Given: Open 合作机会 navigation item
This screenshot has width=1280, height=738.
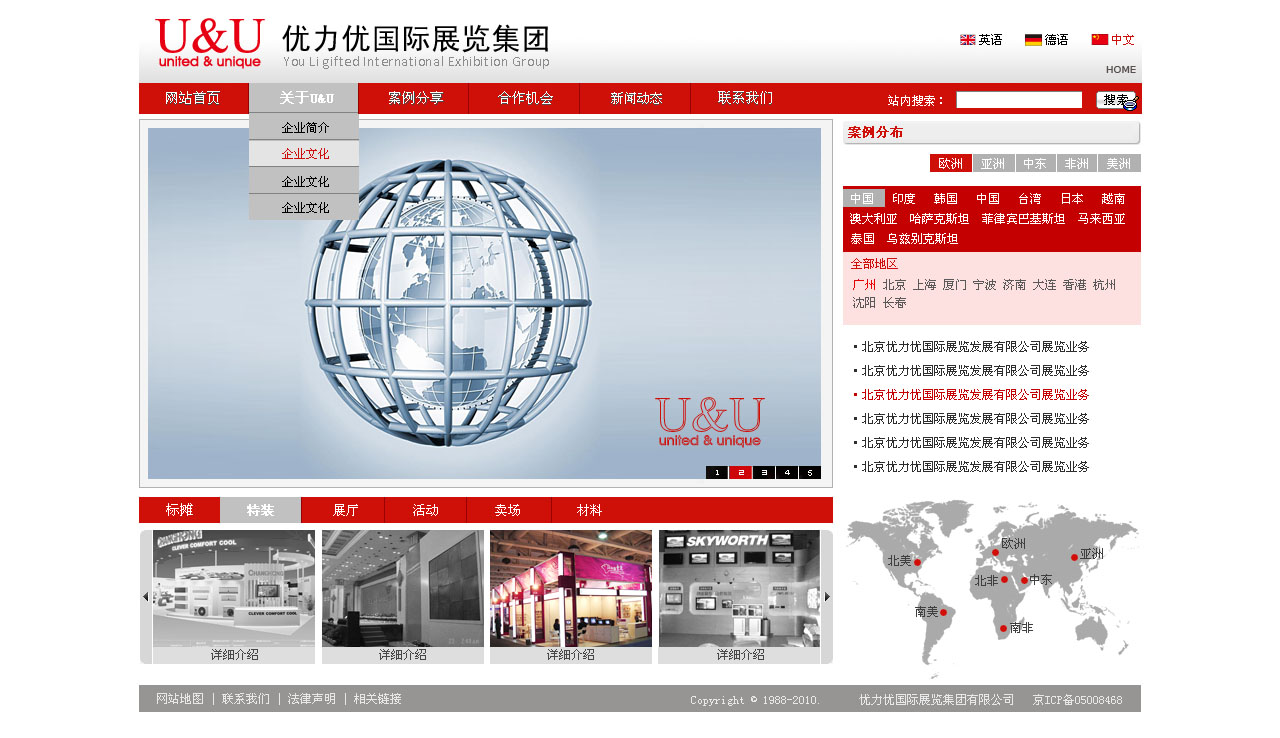Looking at the screenshot, I should pyautogui.click(x=525, y=98).
